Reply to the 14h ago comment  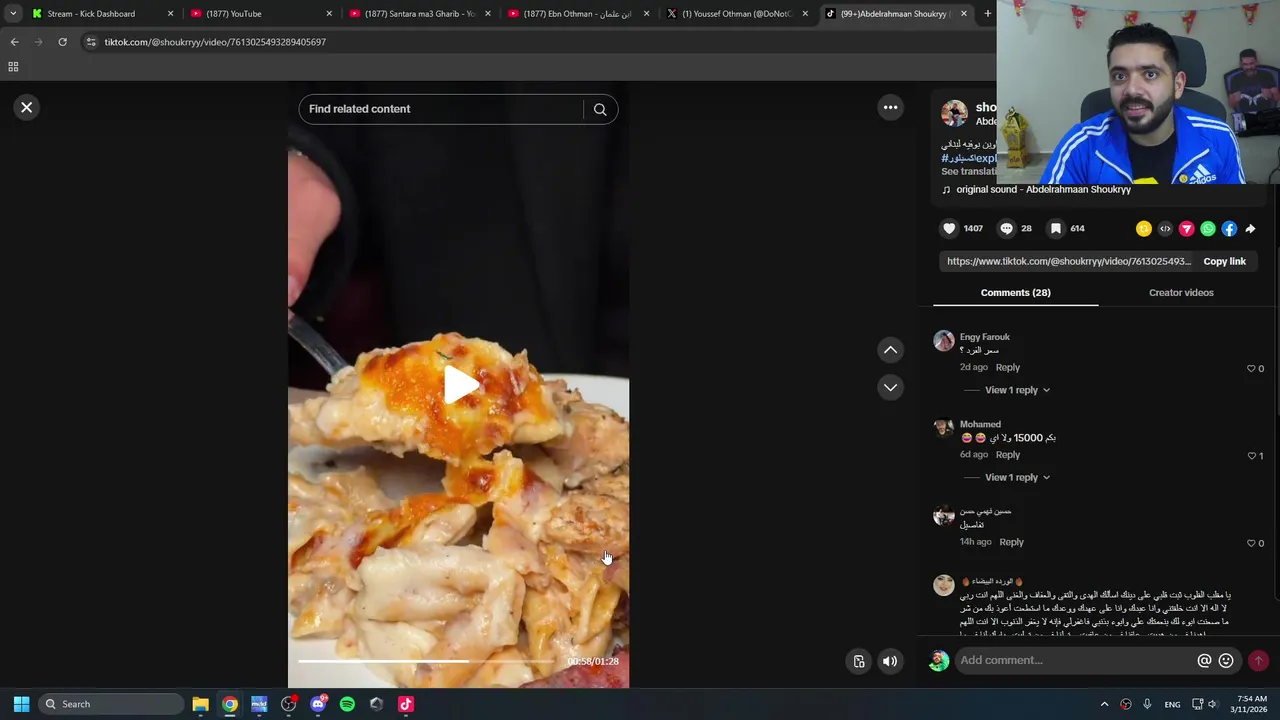click(1011, 542)
